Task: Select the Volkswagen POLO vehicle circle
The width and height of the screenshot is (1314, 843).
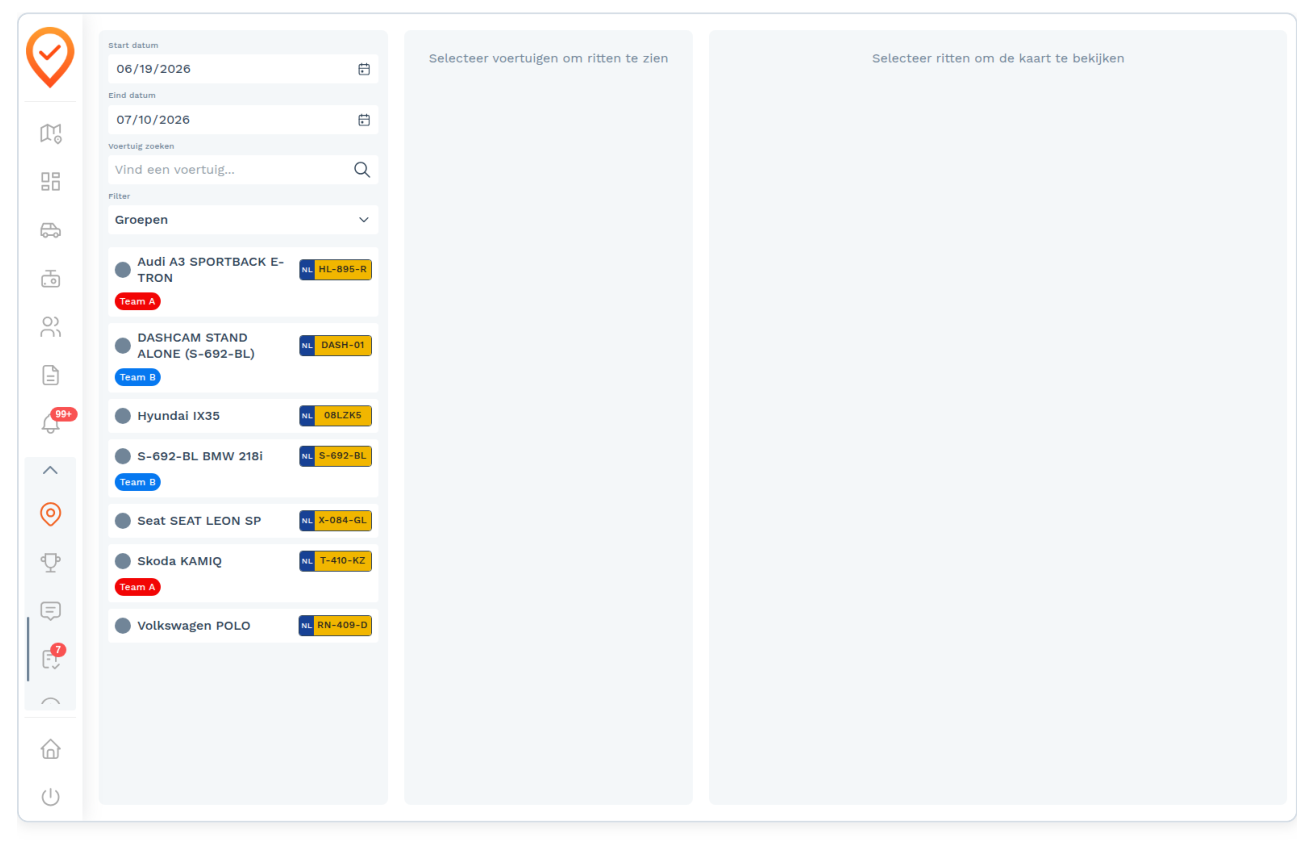Action: click(123, 626)
